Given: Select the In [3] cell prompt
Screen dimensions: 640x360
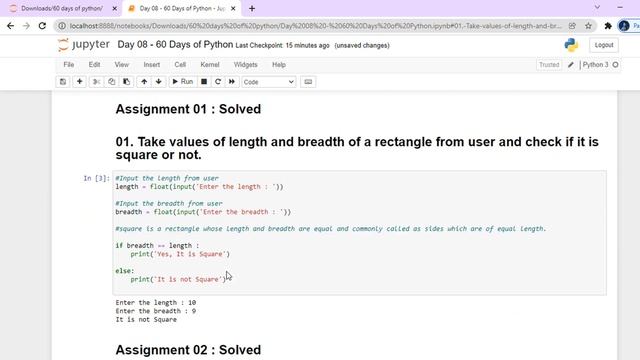Looking at the screenshot, I should coord(97,178).
